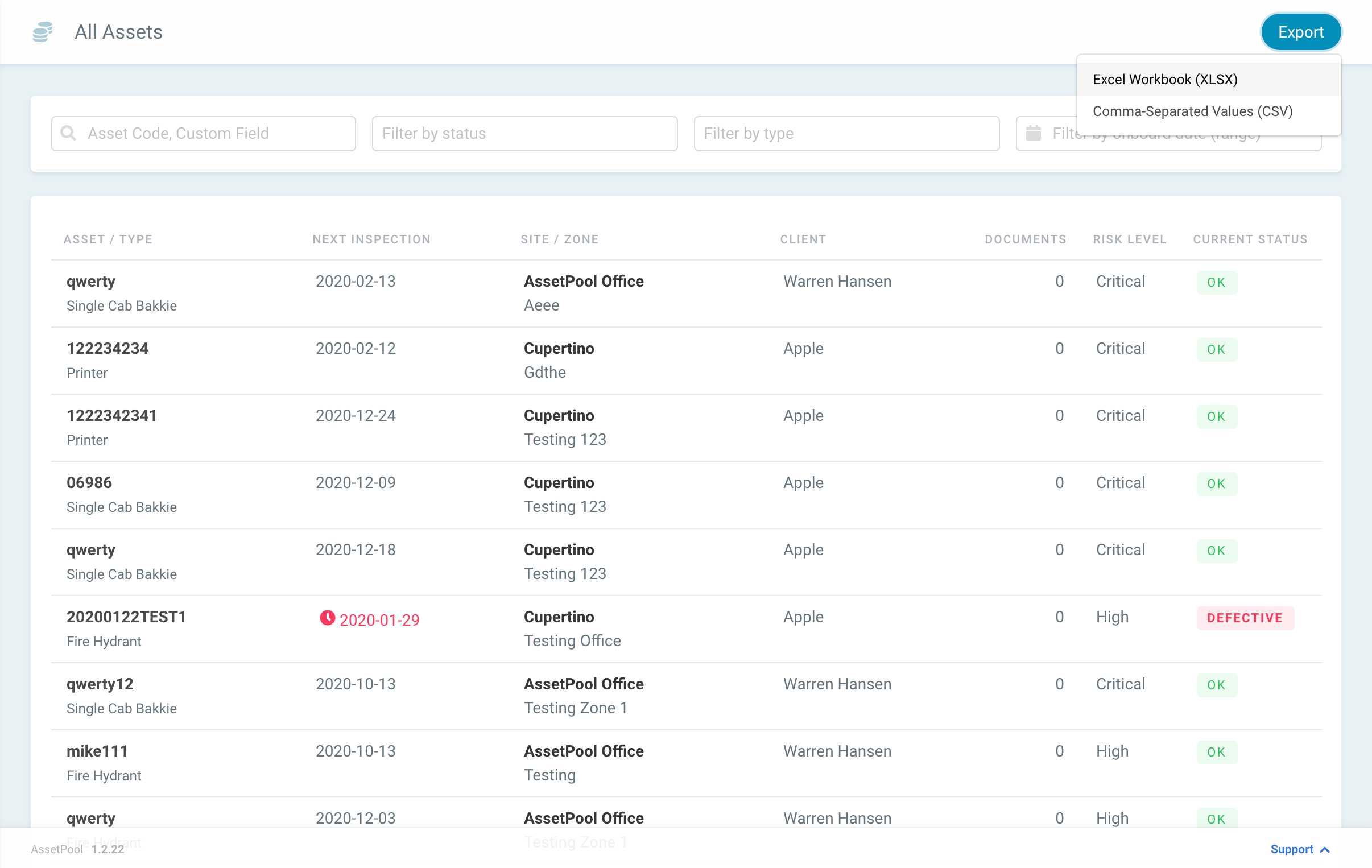Click the green OK badge for asset qwerty
This screenshot has width=1372, height=868.
1217,282
